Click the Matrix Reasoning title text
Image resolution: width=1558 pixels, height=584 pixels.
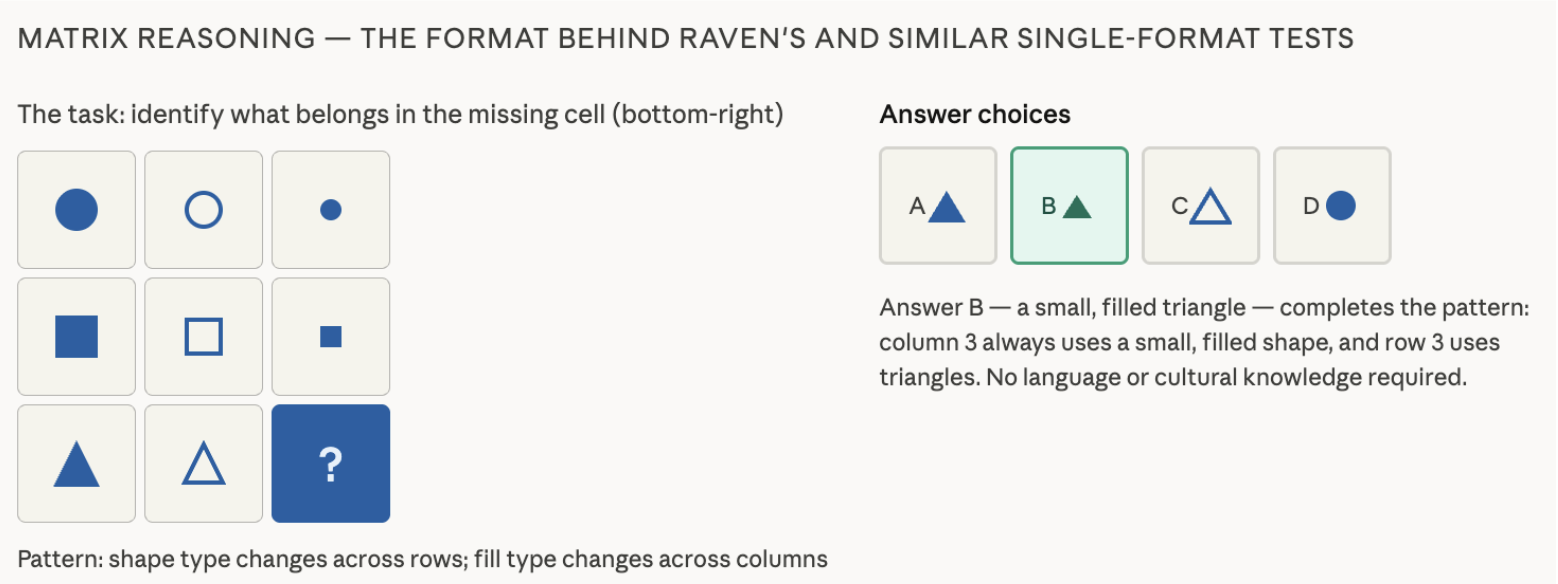tap(686, 39)
